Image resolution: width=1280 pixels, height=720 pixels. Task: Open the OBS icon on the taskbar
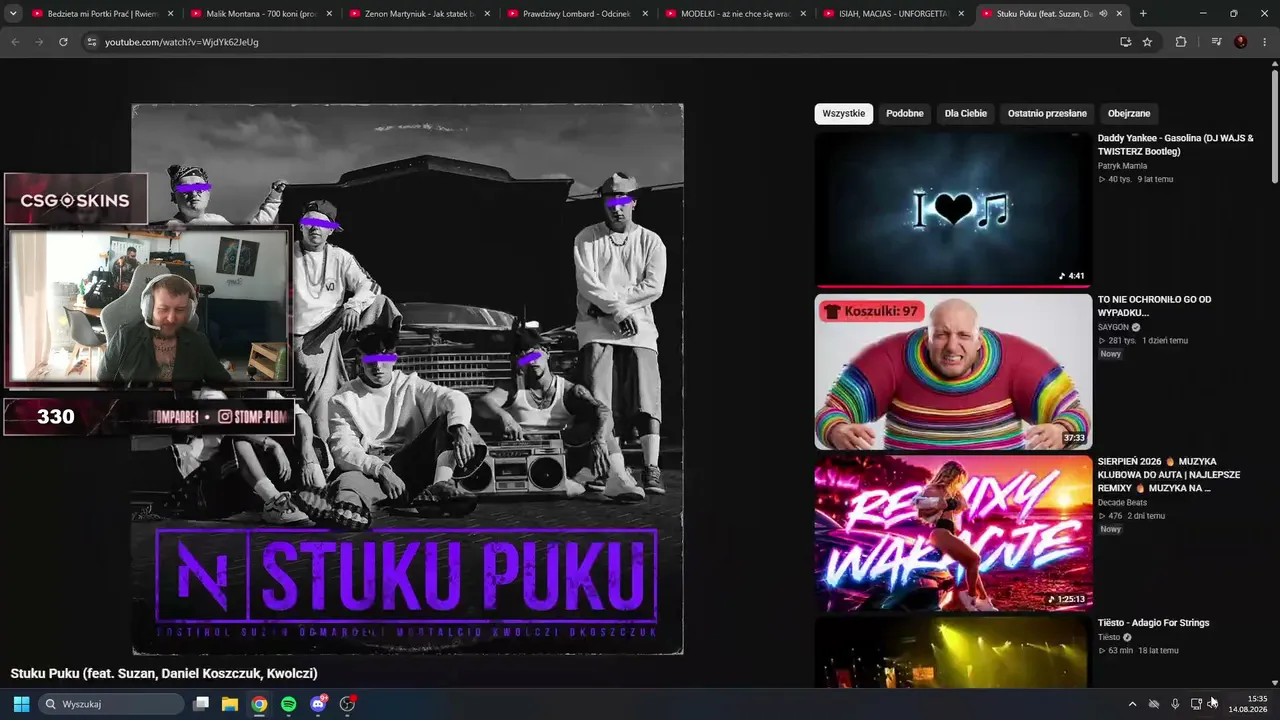pos(347,704)
